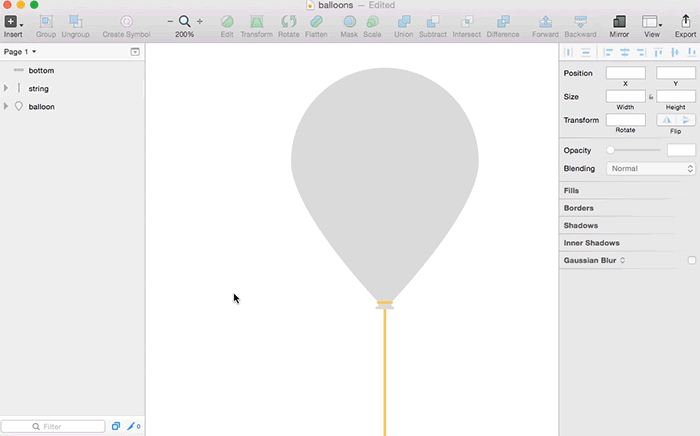Click the Opacity value field

[x=681, y=150]
